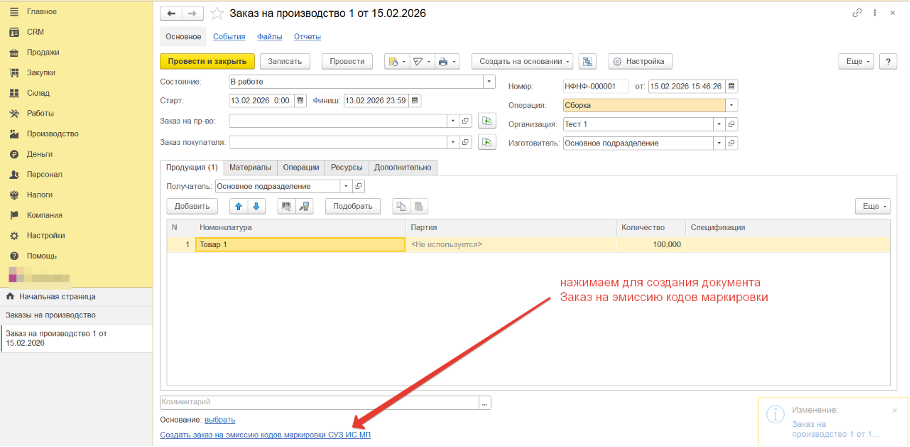The height and width of the screenshot is (447, 910).
Task: Click the Провести и закрыть button
Action: click(207, 61)
